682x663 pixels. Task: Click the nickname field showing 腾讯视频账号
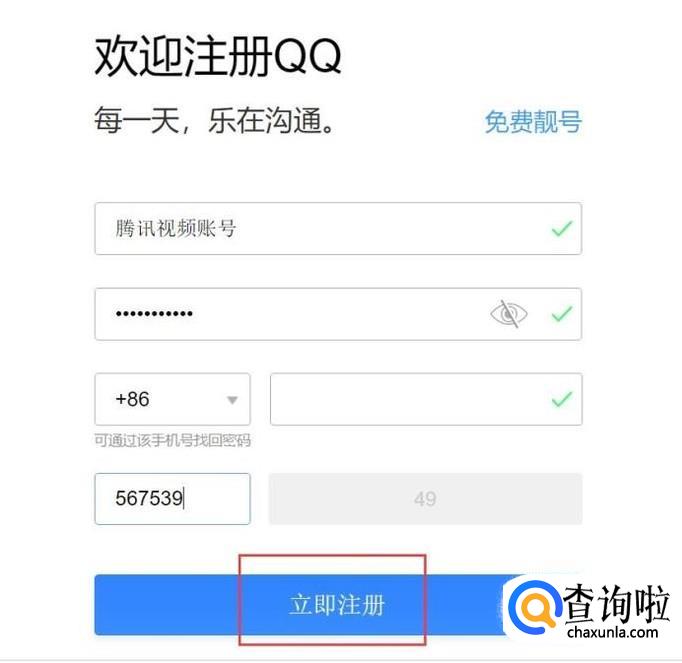pos(338,228)
